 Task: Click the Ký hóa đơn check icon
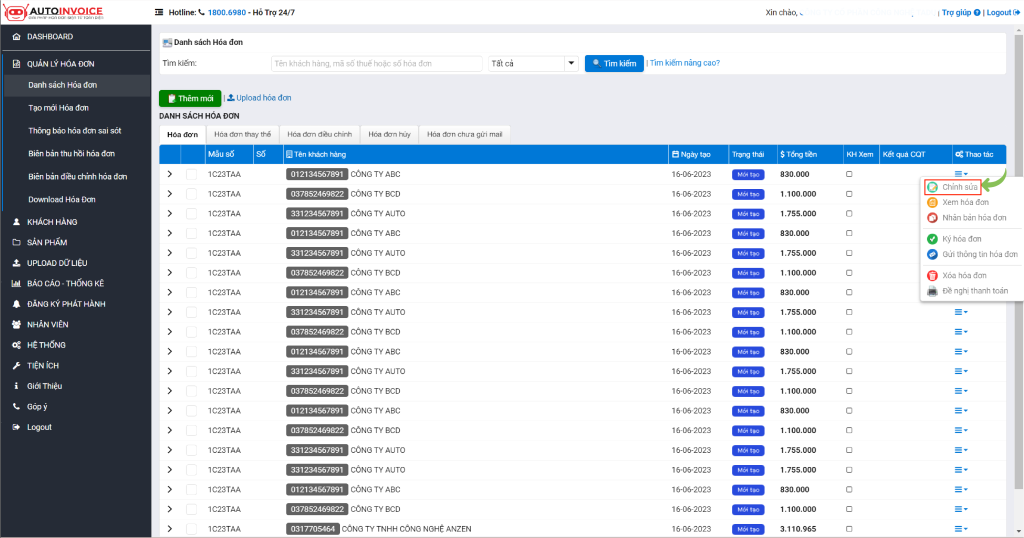(932, 239)
